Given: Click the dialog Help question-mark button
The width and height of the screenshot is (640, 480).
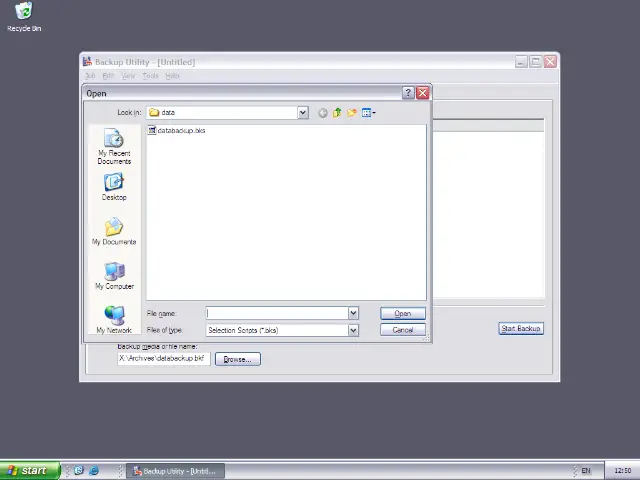Looking at the screenshot, I should coord(408,93).
